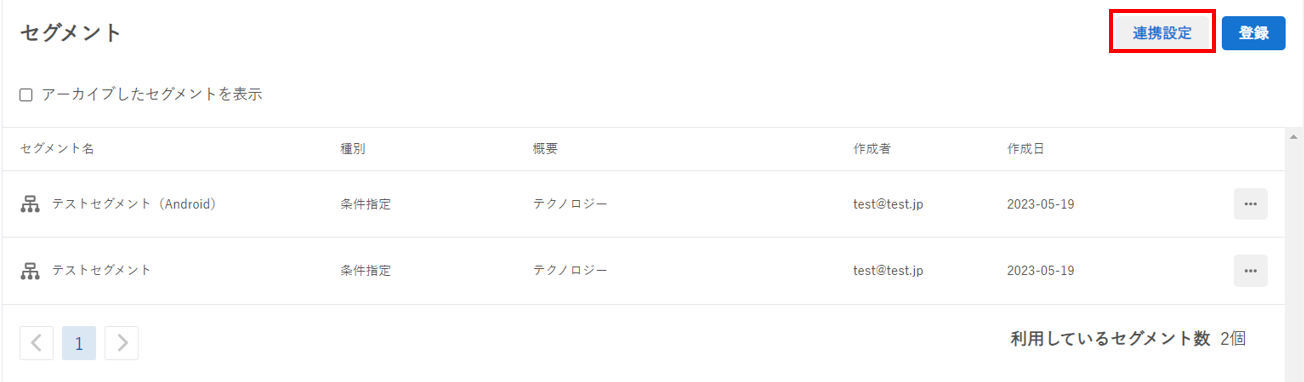Click the 種別 column header
The width and height of the screenshot is (1304, 382).
(353, 149)
